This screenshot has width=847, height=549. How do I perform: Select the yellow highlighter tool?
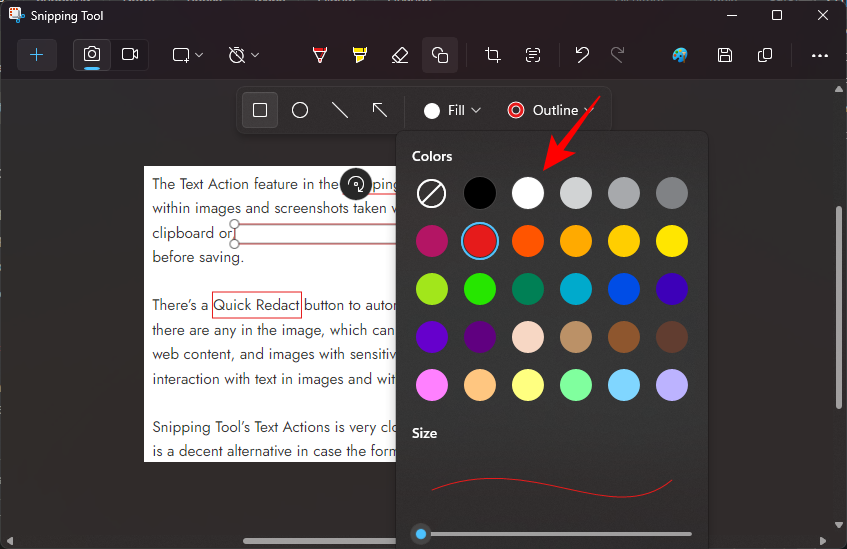(360, 55)
